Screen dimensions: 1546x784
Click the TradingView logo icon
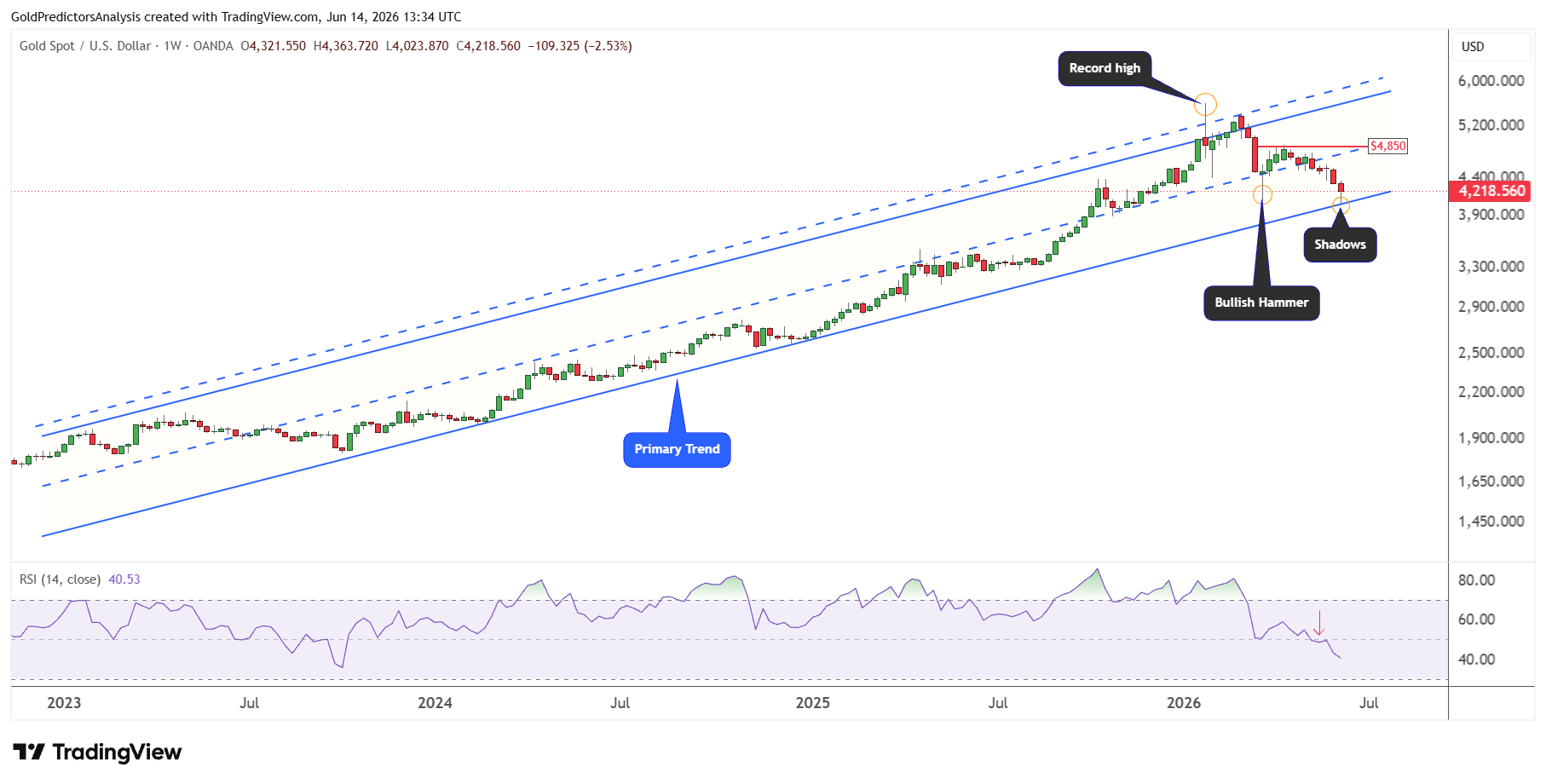click(x=29, y=752)
